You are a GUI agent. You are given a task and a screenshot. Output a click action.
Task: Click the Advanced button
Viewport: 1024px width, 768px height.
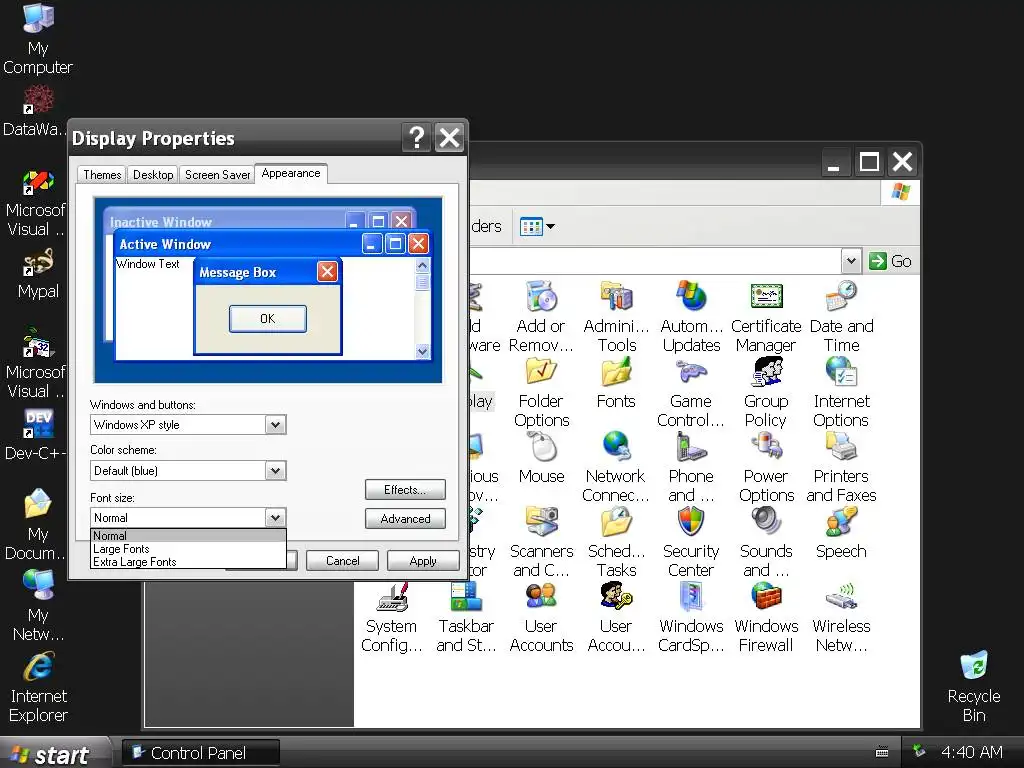click(405, 519)
